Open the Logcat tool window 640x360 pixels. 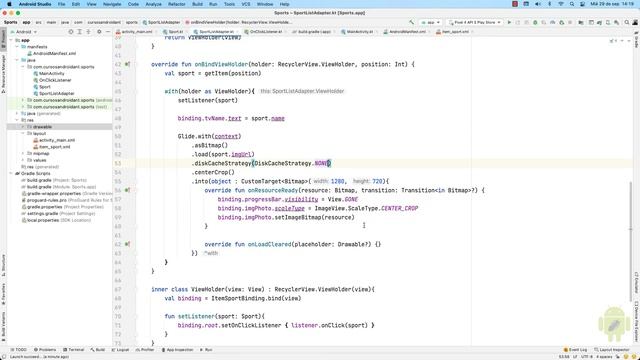tap(120, 350)
